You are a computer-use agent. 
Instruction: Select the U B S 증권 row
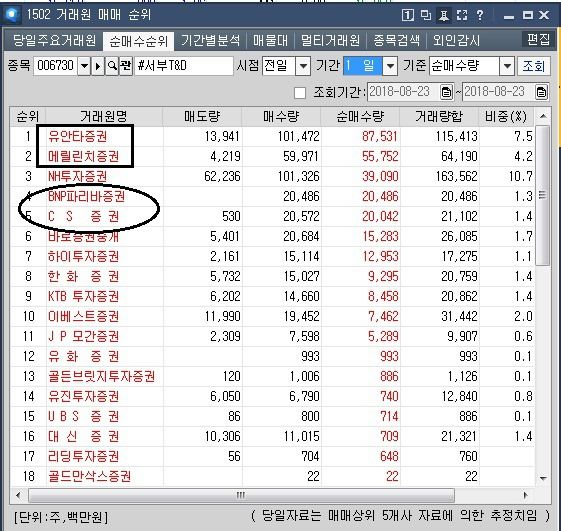[272, 416]
